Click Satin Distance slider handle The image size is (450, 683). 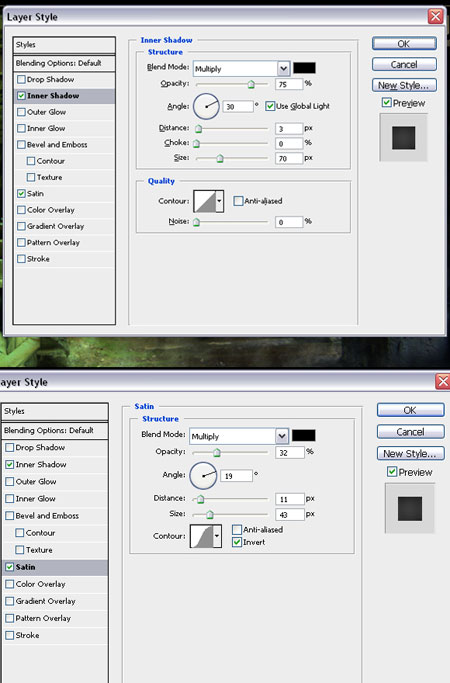pos(200,499)
